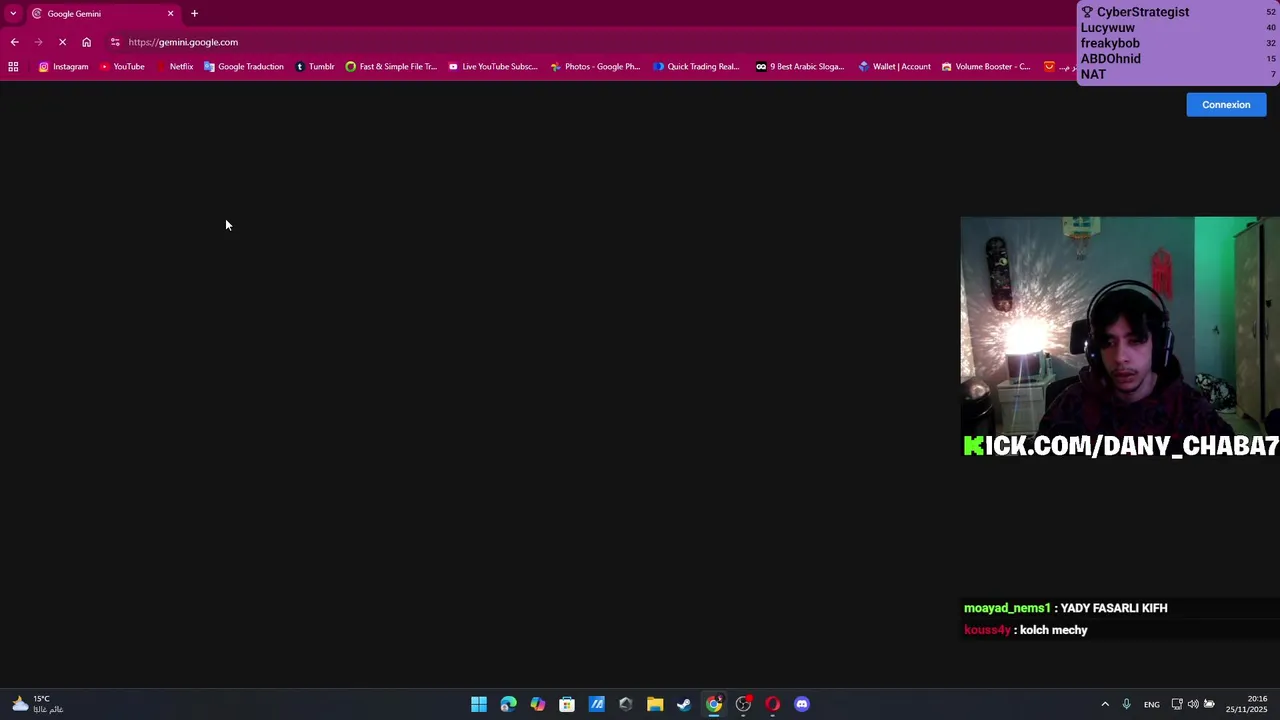The height and width of the screenshot is (720, 1280).
Task: Open the YouTube bookmark
Action: point(122,67)
